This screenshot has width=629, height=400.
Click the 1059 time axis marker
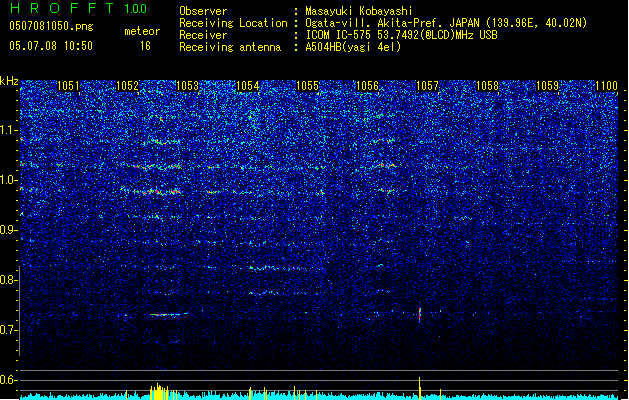pyautogui.click(x=547, y=86)
